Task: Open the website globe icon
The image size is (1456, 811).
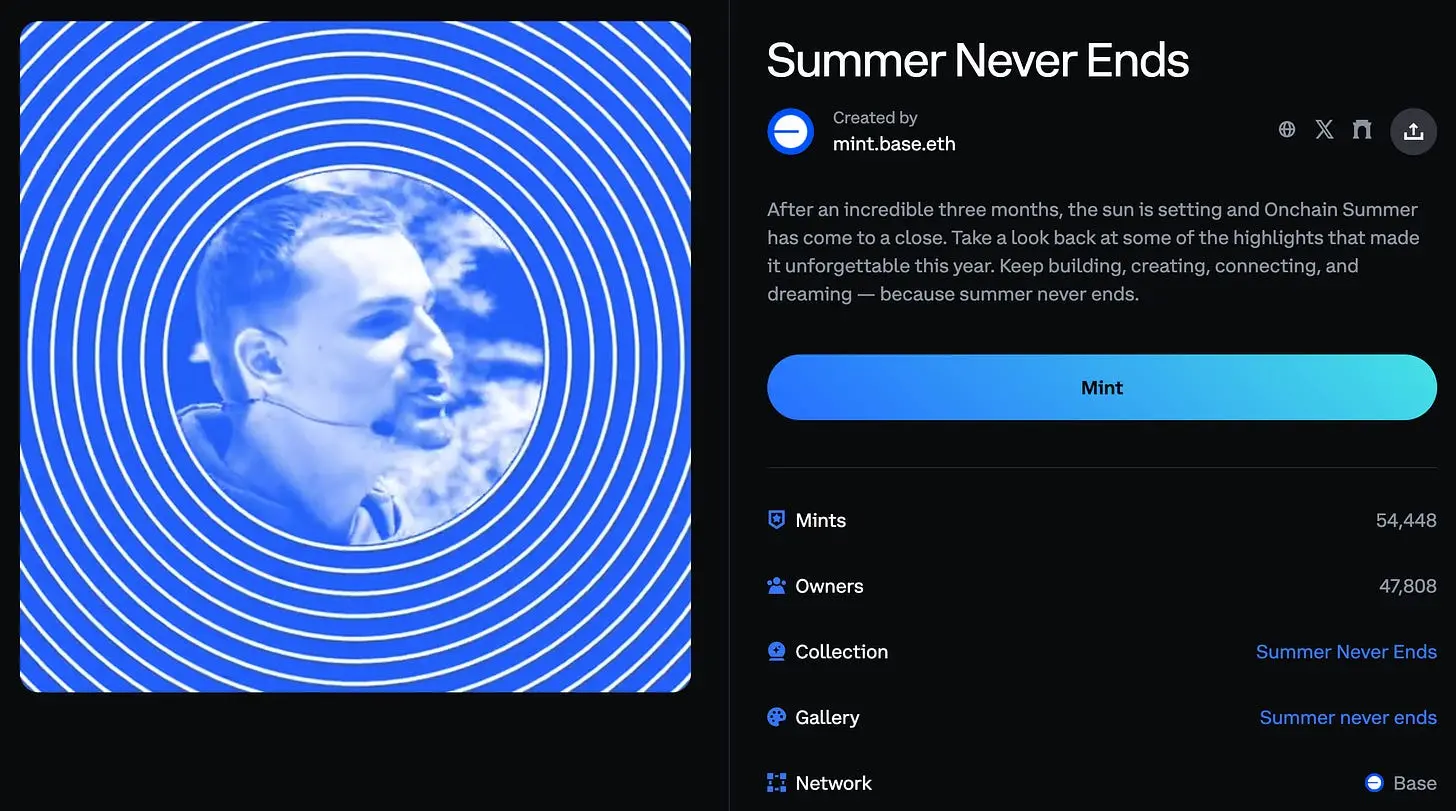Action: coord(1287,129)
